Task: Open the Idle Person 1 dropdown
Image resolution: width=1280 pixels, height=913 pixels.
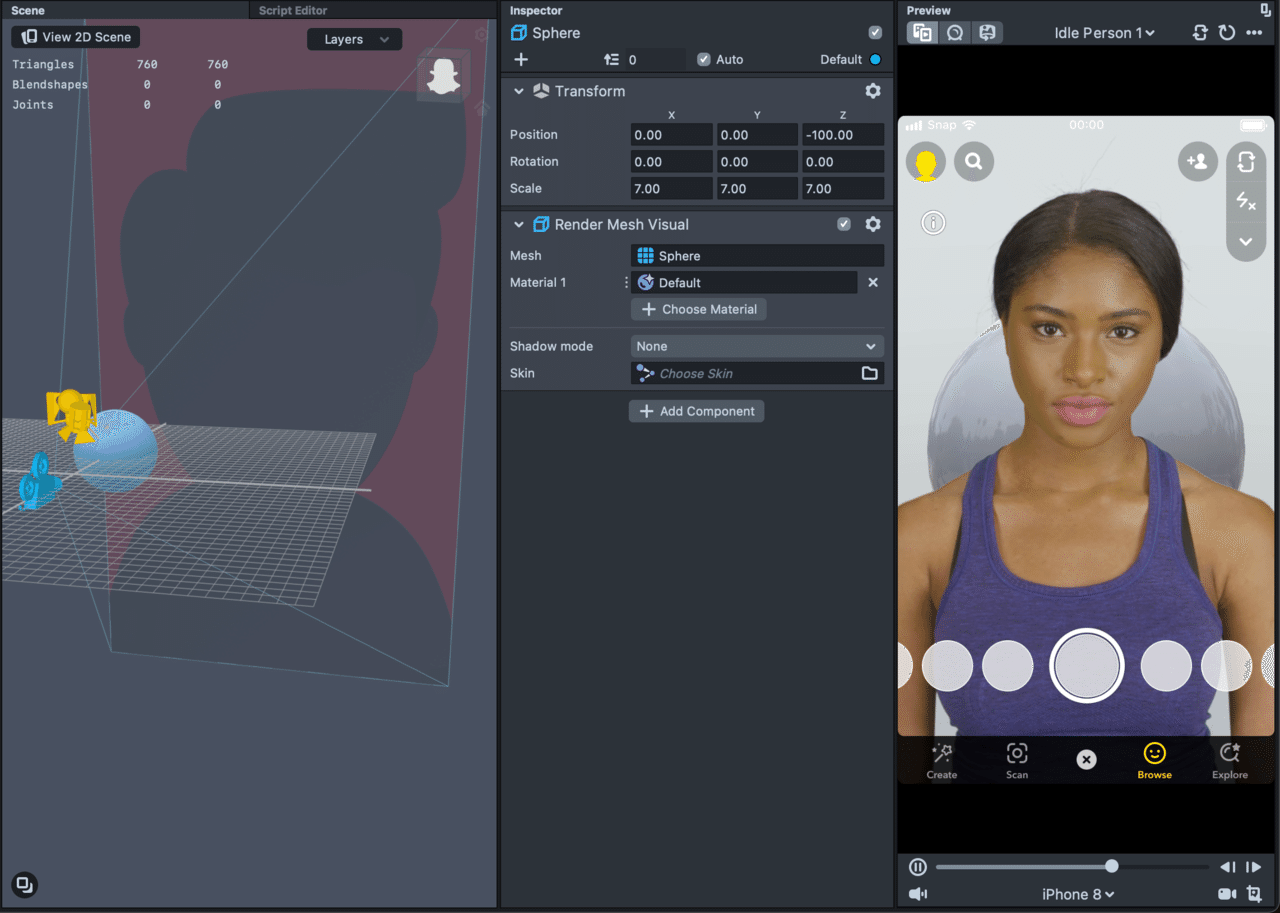Action: pyautogui.click(x=1104, y=33)
